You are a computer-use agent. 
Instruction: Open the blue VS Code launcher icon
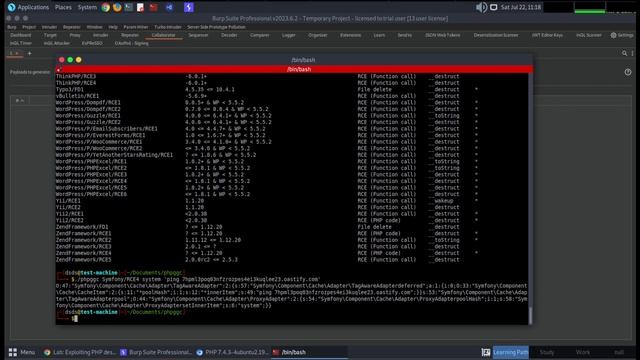(x=169, y=7)
